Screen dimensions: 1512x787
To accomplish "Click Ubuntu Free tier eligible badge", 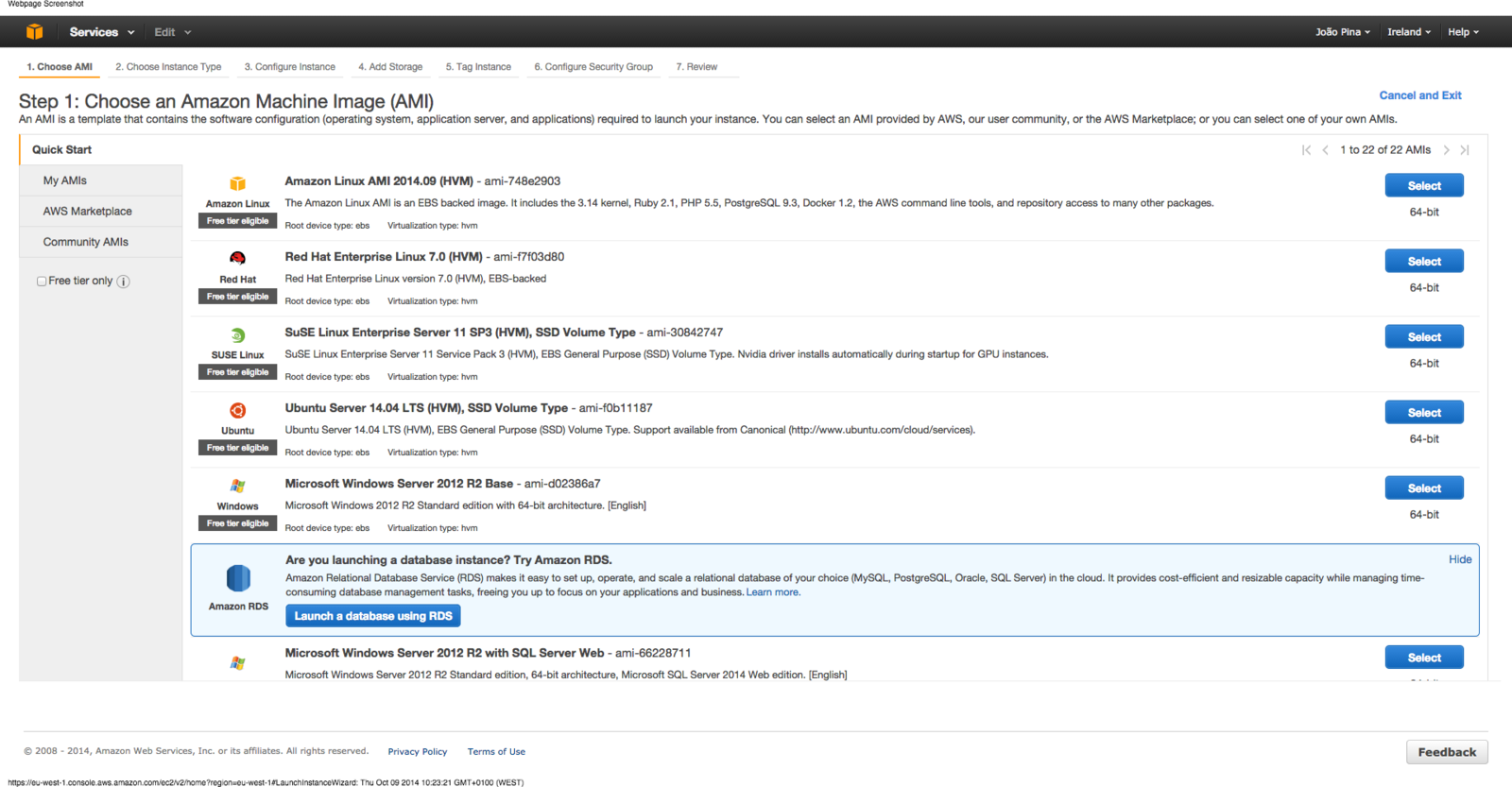I will pyautogui.click(x=237, y=448).
